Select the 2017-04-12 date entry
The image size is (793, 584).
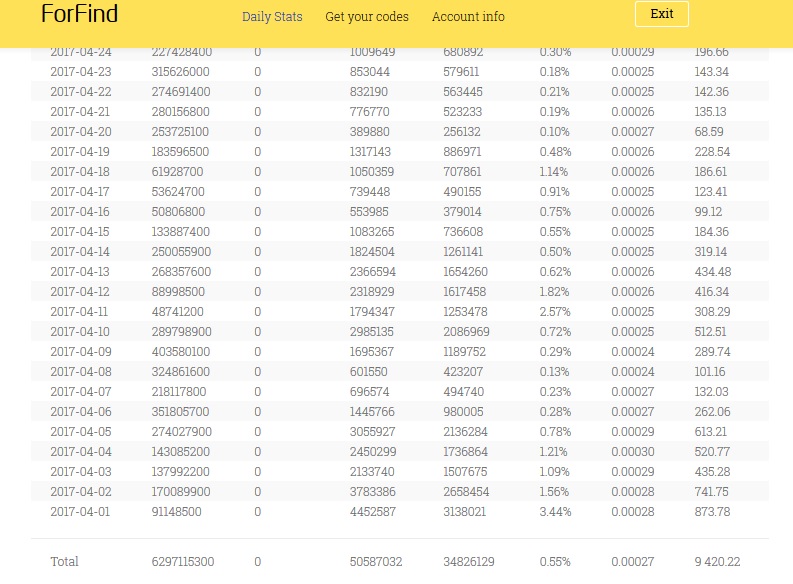(81, 292)
